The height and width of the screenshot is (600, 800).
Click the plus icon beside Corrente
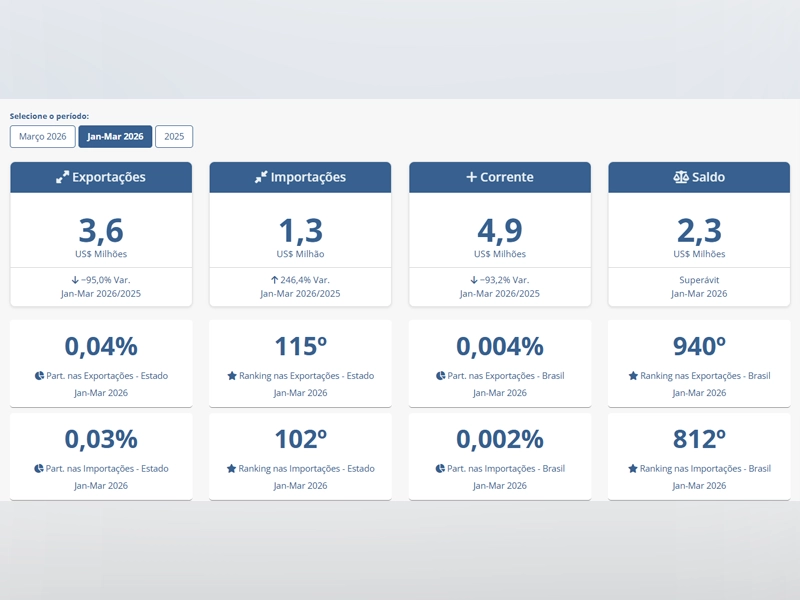pyautogui.click(x=471, y=177)
